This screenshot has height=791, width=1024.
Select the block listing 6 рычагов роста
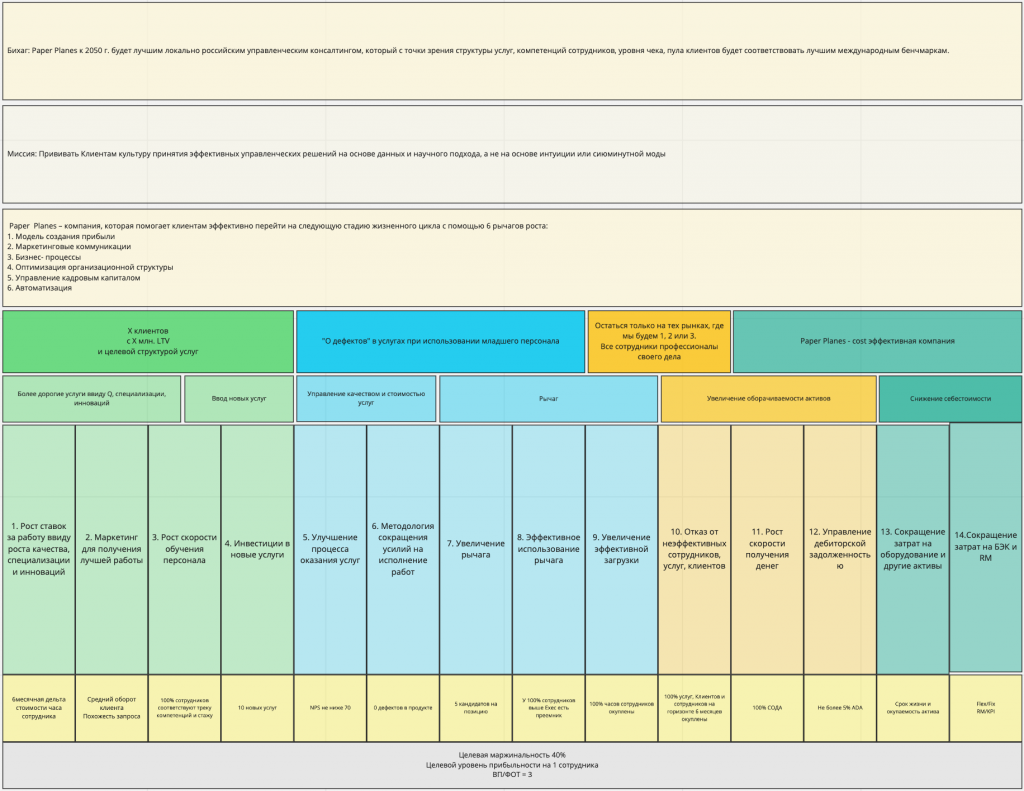512,257
